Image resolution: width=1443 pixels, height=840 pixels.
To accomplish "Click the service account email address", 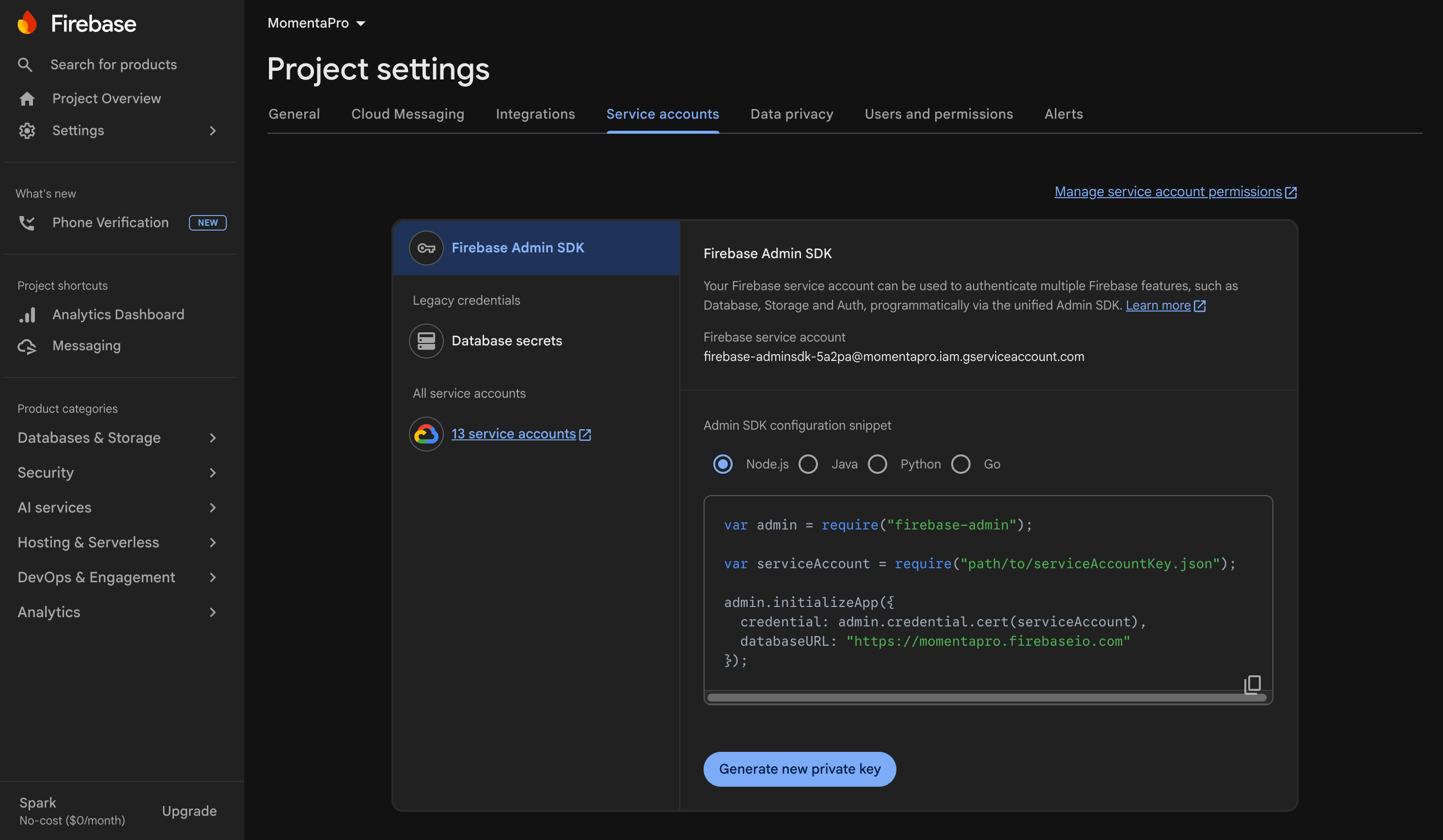I will [894, 357].
